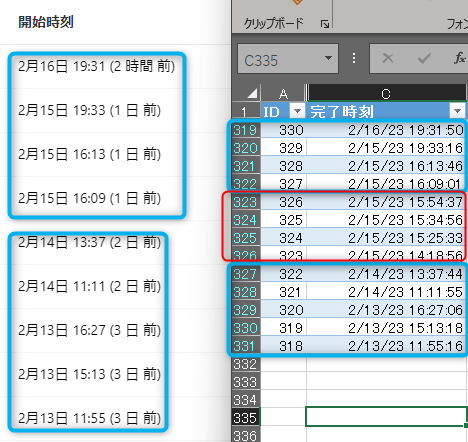Click cell 2/14/23 11:11:55
The width and height of the screenshot is (468, 442).
click(x=386, y=292)
